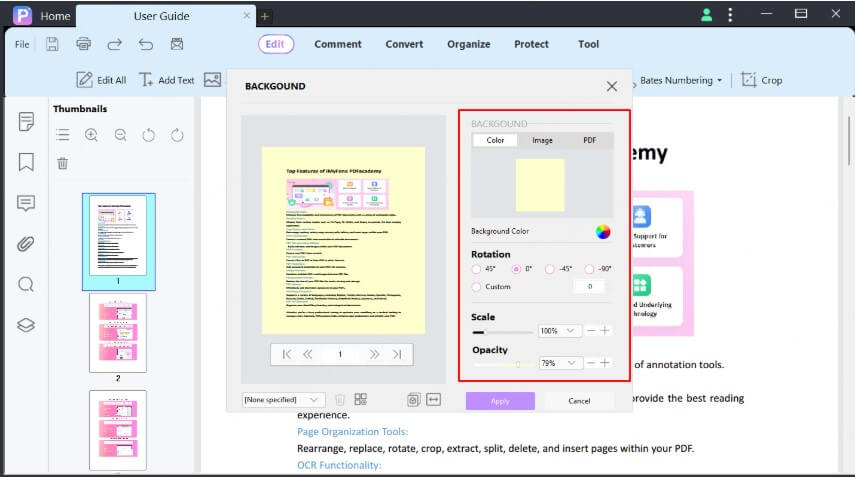Go to last page in preview
Viewport: 855px width, 478px height.
point(397,354)
